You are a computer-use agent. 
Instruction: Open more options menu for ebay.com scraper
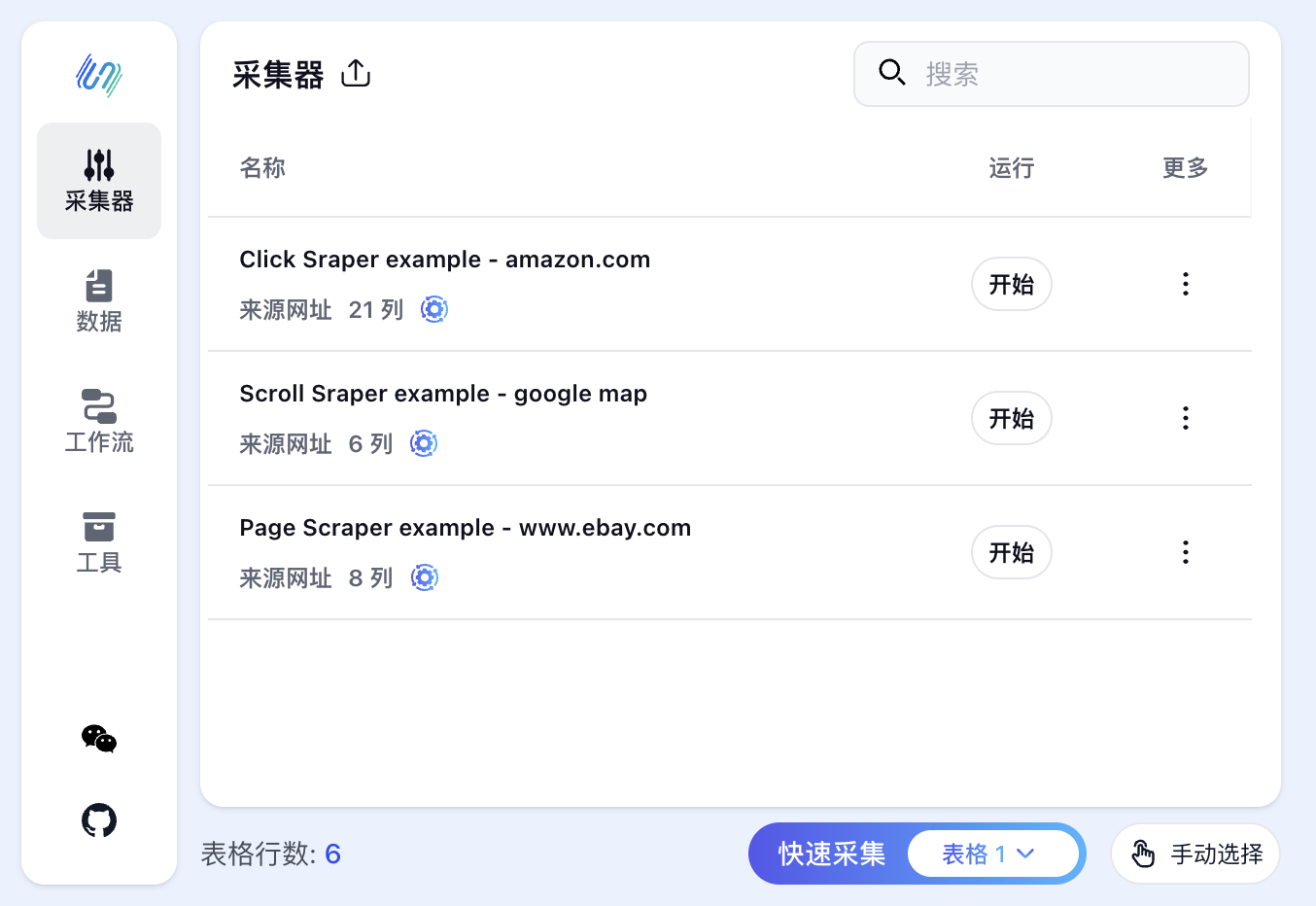(1186, 551)
